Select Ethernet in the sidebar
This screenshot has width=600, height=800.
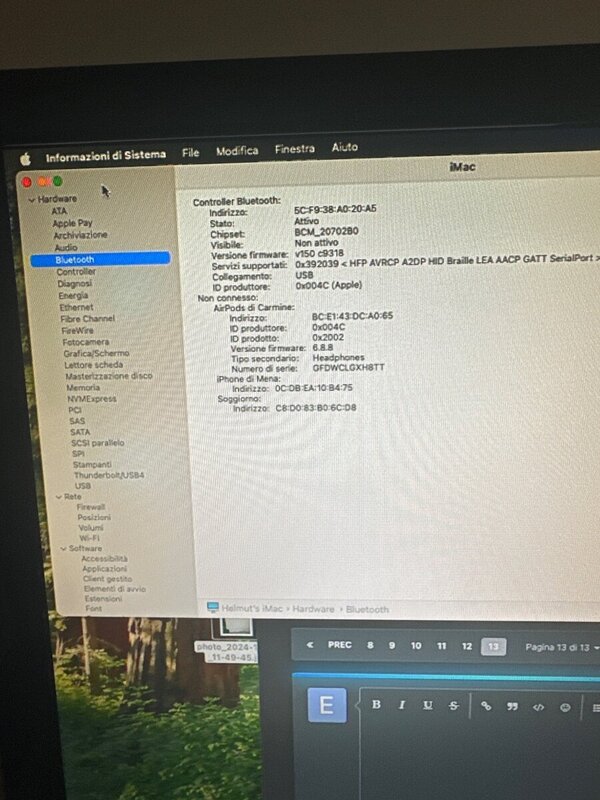[x=76, y=307]
